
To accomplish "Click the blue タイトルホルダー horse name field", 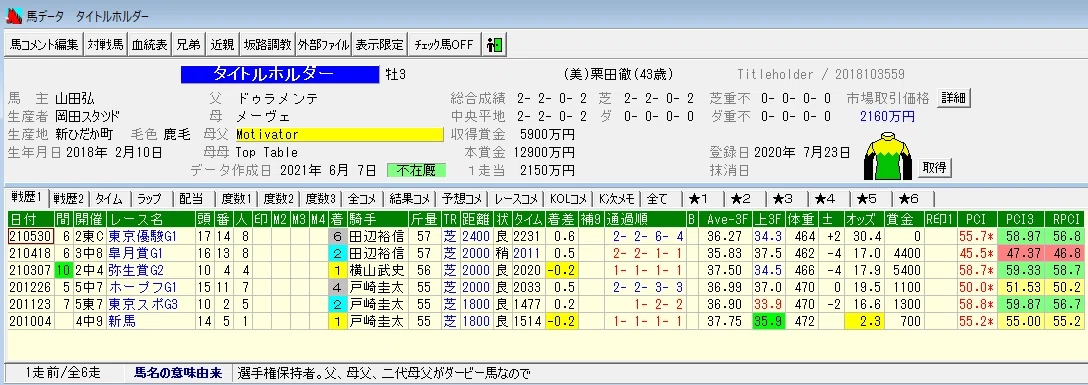I will click(x=280, y=74).
